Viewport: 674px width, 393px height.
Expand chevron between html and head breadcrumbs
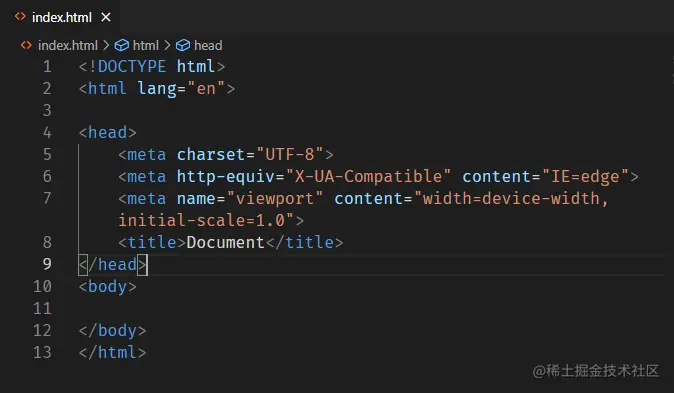(x=167, y=45)
